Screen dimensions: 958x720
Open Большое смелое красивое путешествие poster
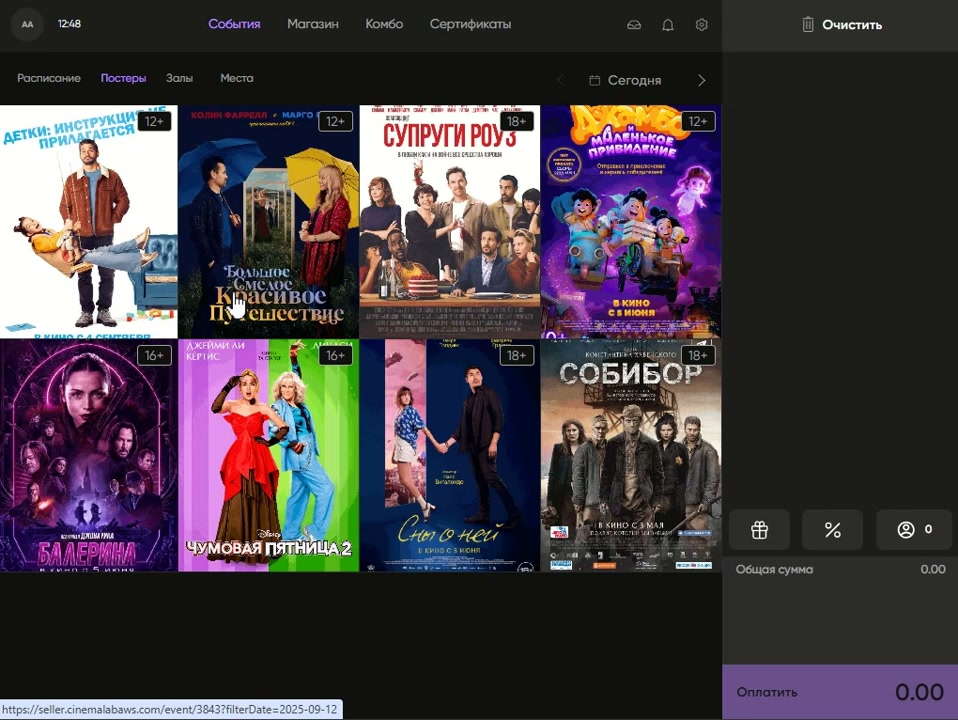coord(268,221)
